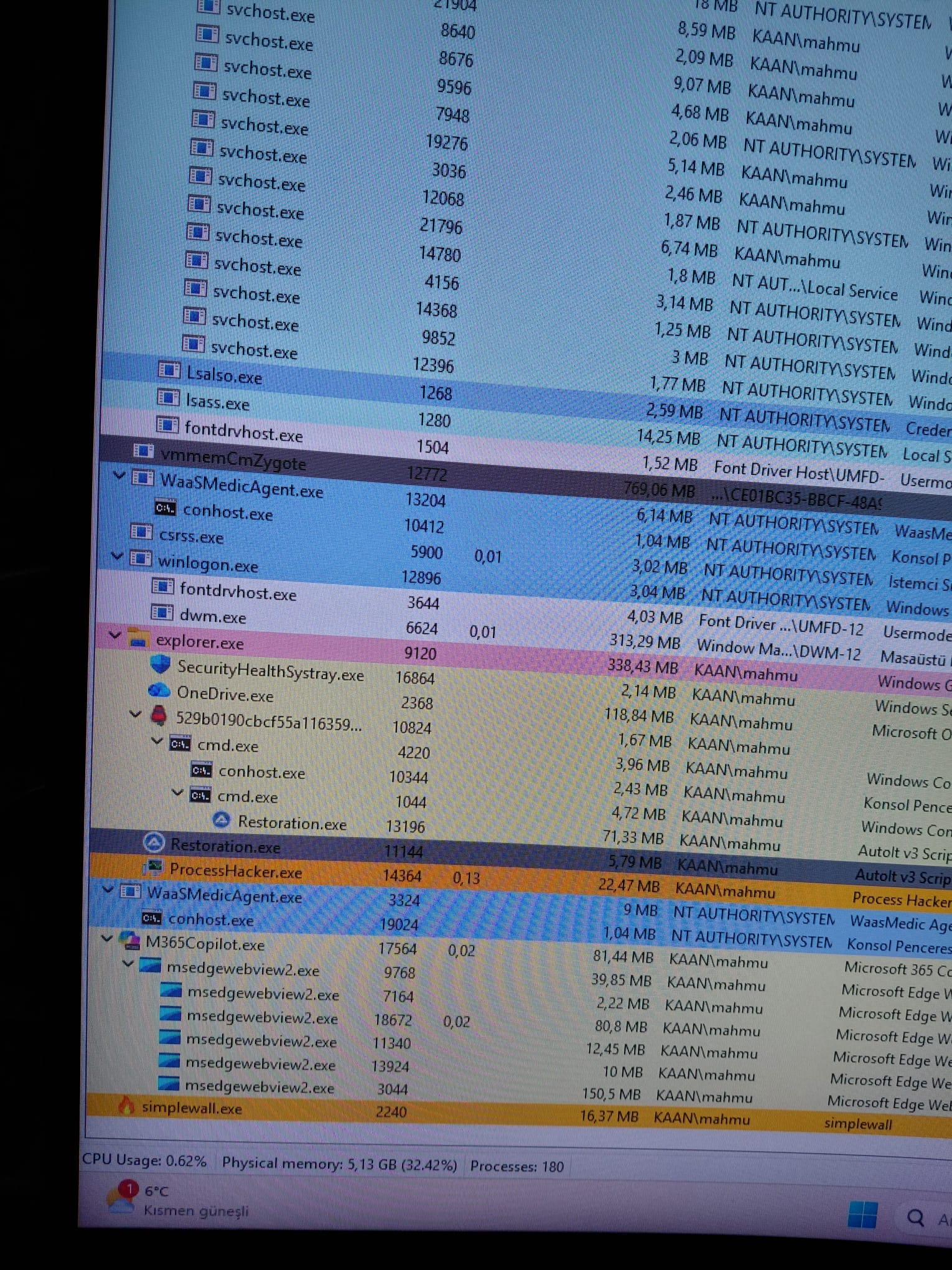Collapse the 529b0190cbcf55a116359 process tree

[136, 714]
